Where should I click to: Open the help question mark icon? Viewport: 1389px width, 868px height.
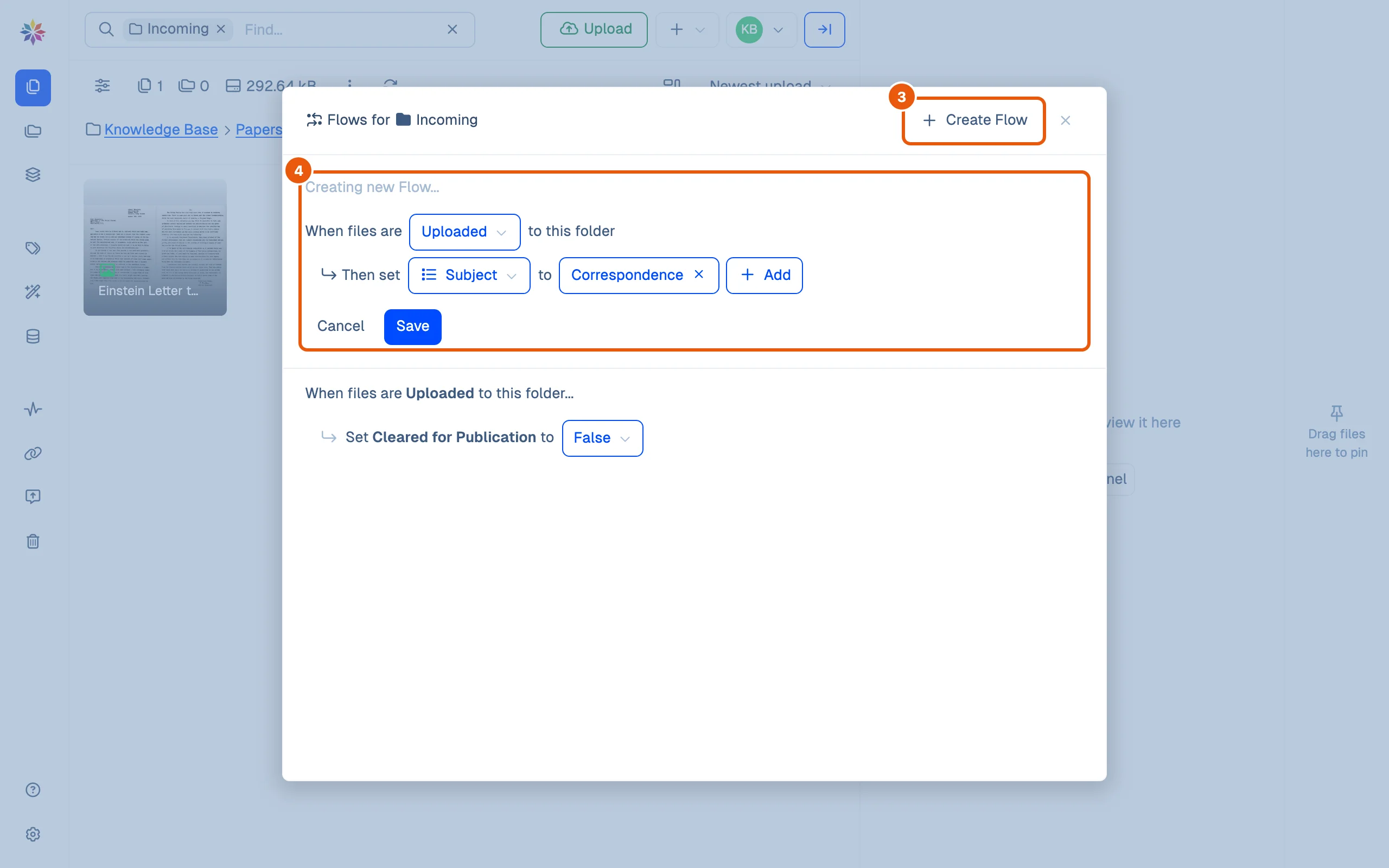(x=33, y=790)
